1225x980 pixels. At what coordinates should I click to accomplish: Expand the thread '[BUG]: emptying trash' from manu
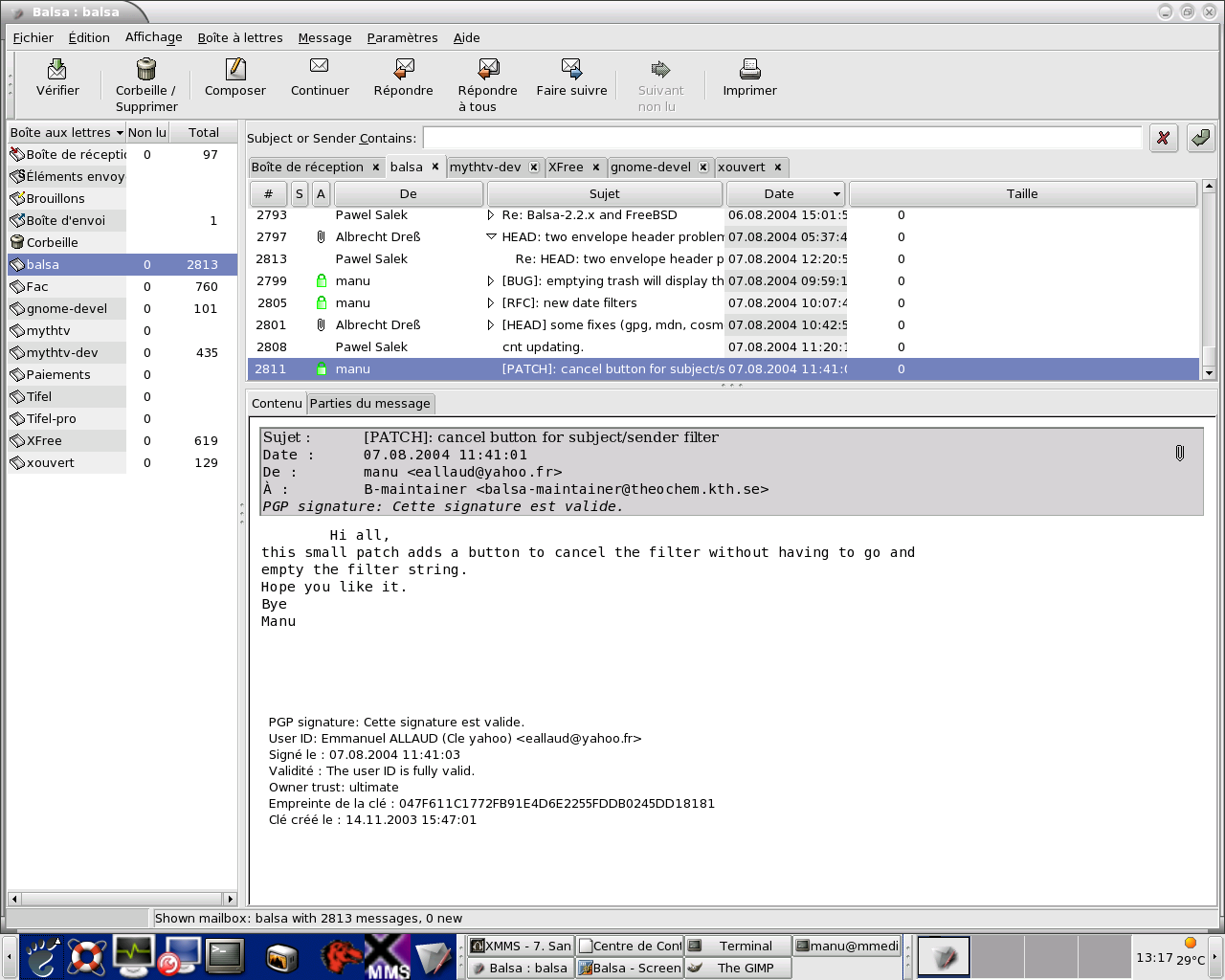(x=491, y=281)
